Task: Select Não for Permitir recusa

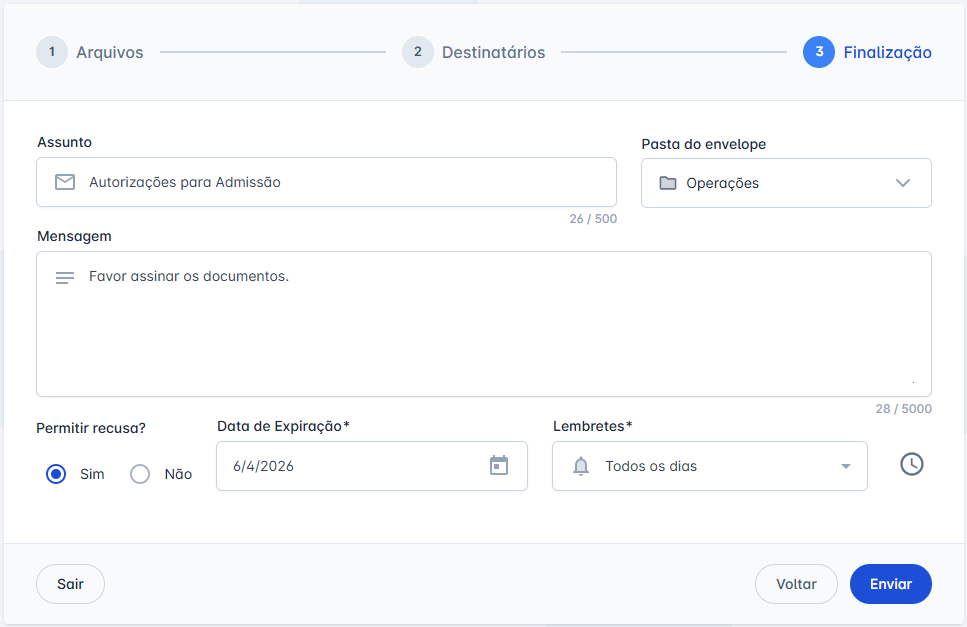Action: click(x=139, y=474)
